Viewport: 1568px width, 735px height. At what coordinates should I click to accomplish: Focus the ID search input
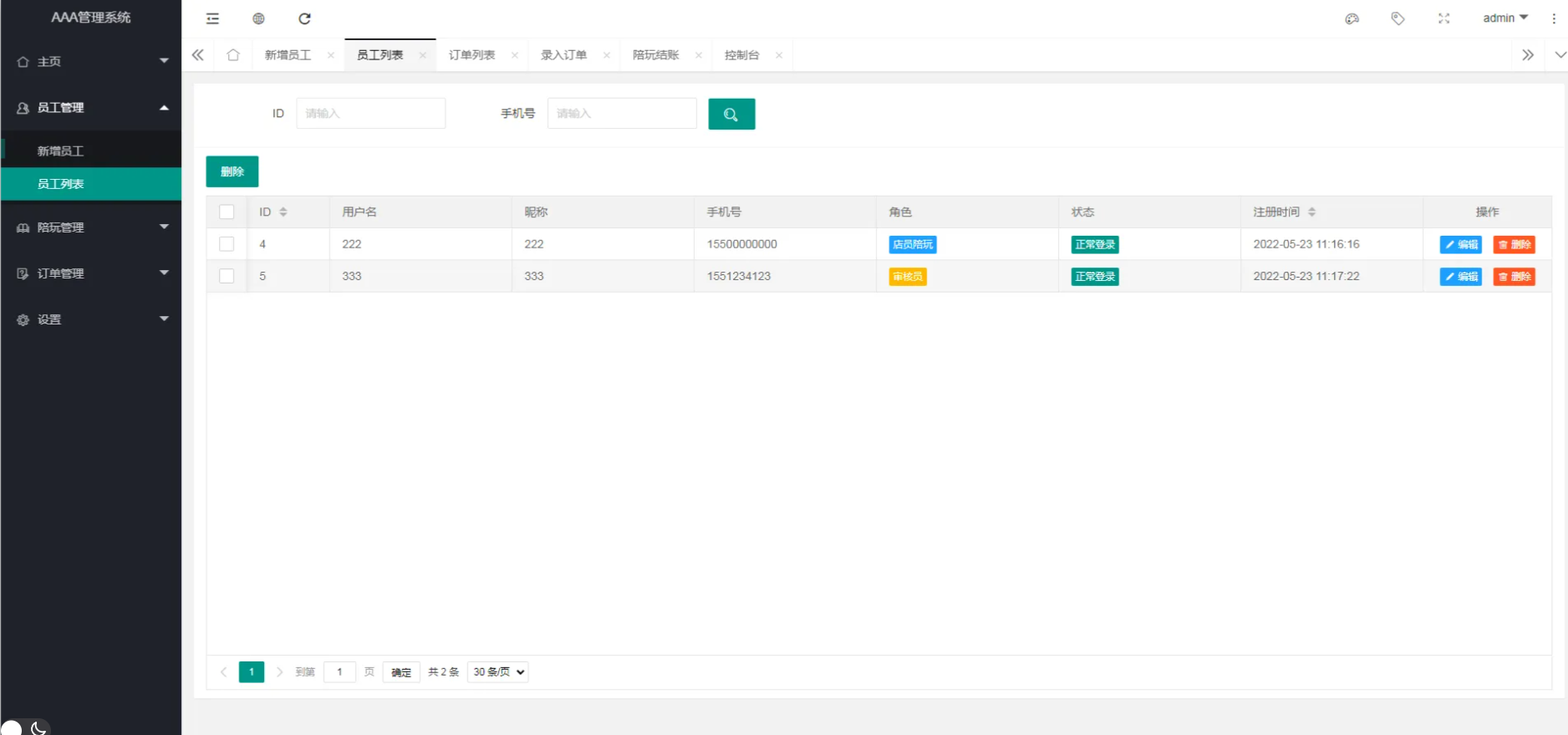pos(370,114)
